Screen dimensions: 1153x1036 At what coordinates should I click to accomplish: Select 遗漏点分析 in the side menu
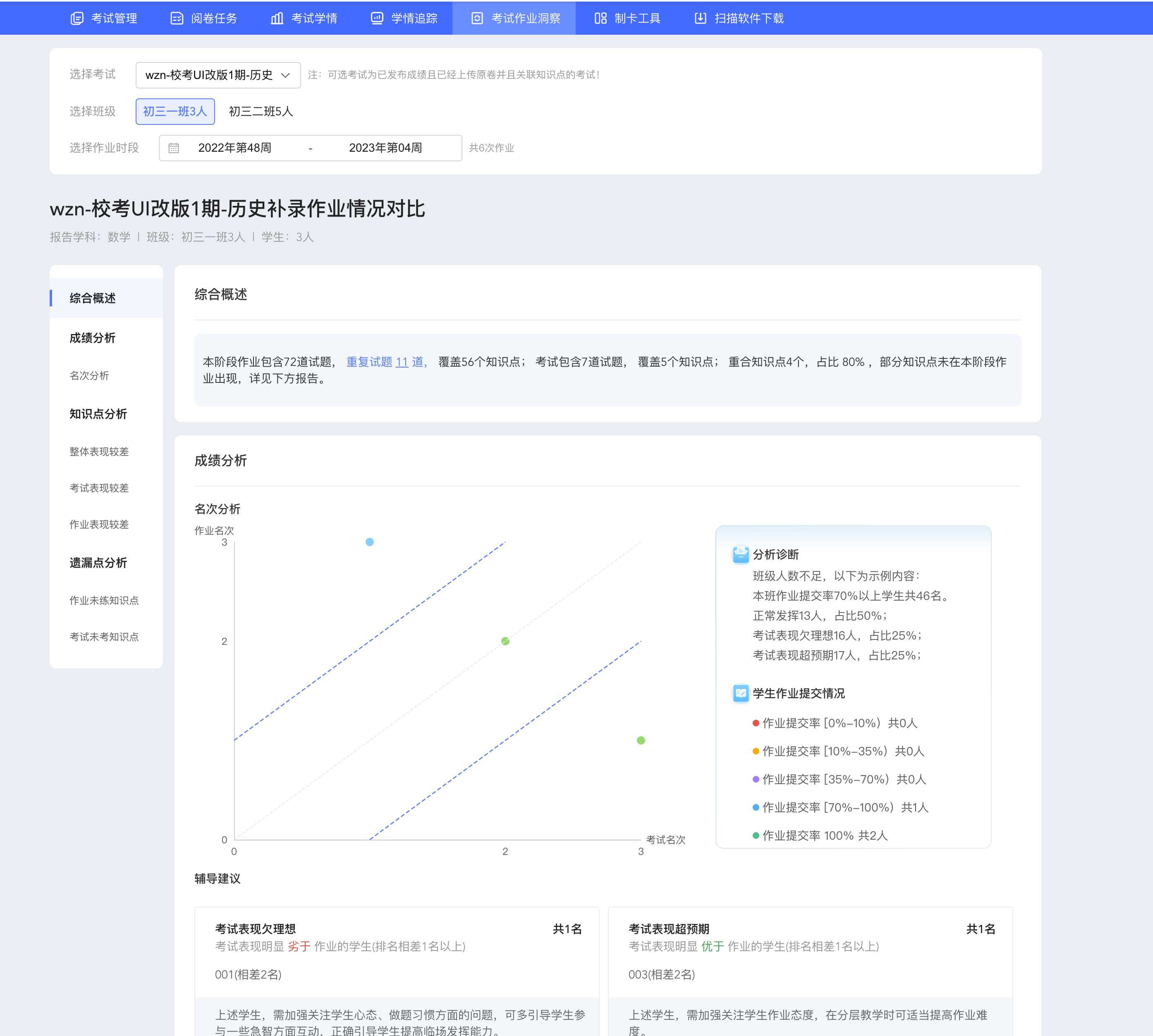point(98,563)
